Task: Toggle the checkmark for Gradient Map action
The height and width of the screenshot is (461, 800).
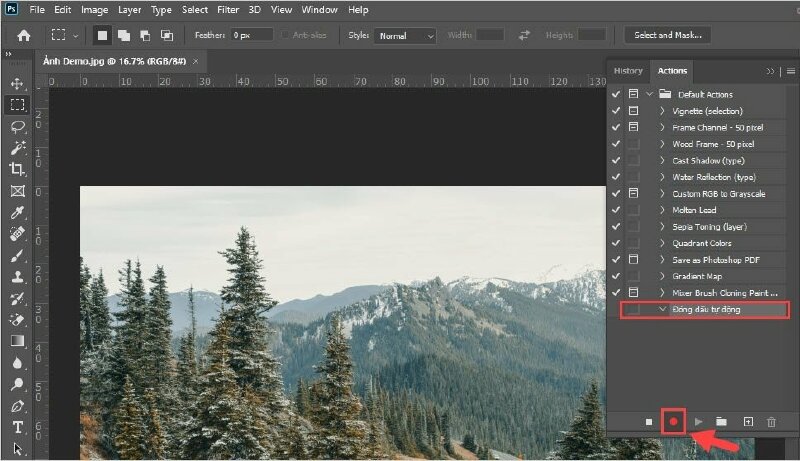Action: point(616,276)
